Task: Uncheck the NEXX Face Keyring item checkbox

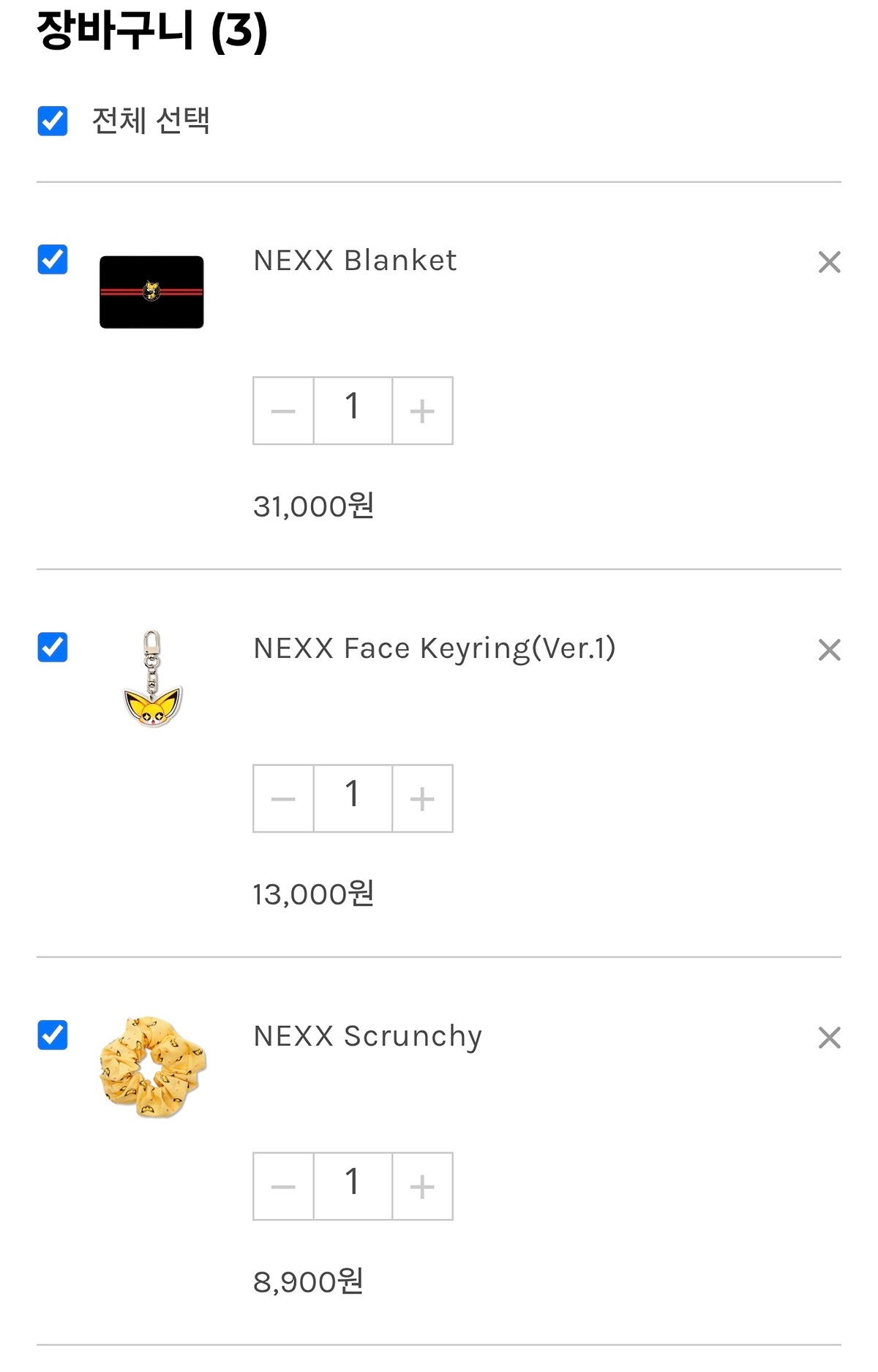Action: (x=53, y=647)
